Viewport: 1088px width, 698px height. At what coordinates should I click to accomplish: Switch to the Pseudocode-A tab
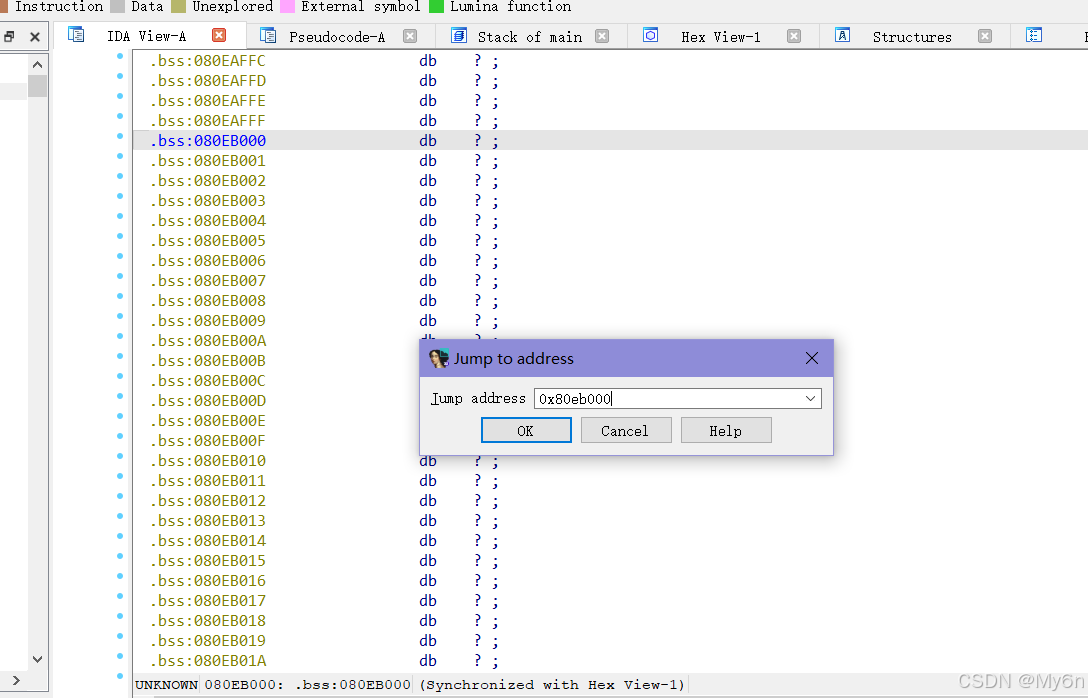(x=337, y=37)
